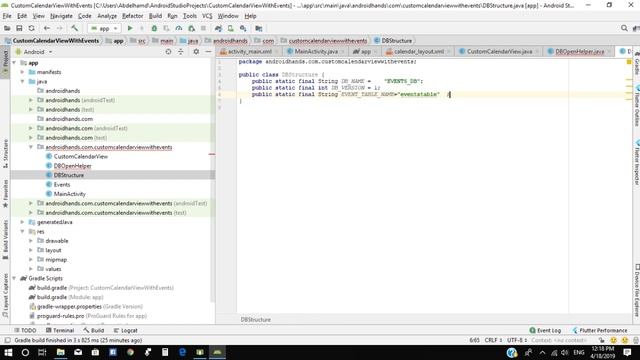640x360 pixels.
Task: Collapse the app module tree node
Action: coord(15,63)
